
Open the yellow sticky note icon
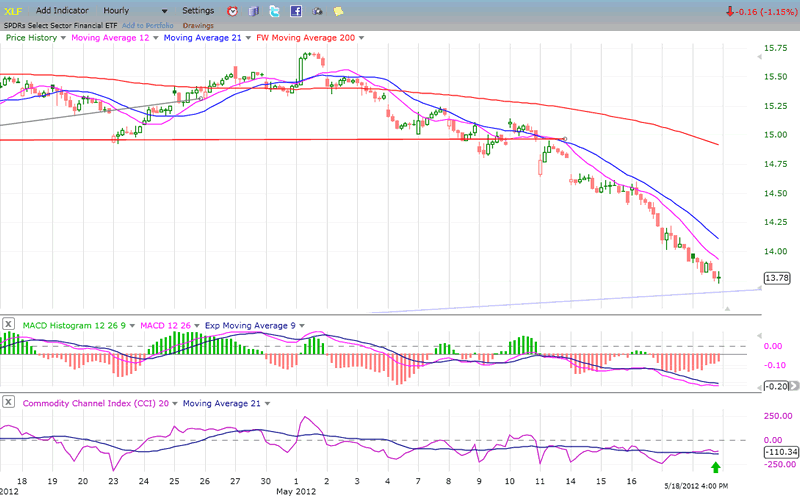(x=339, y=11)
